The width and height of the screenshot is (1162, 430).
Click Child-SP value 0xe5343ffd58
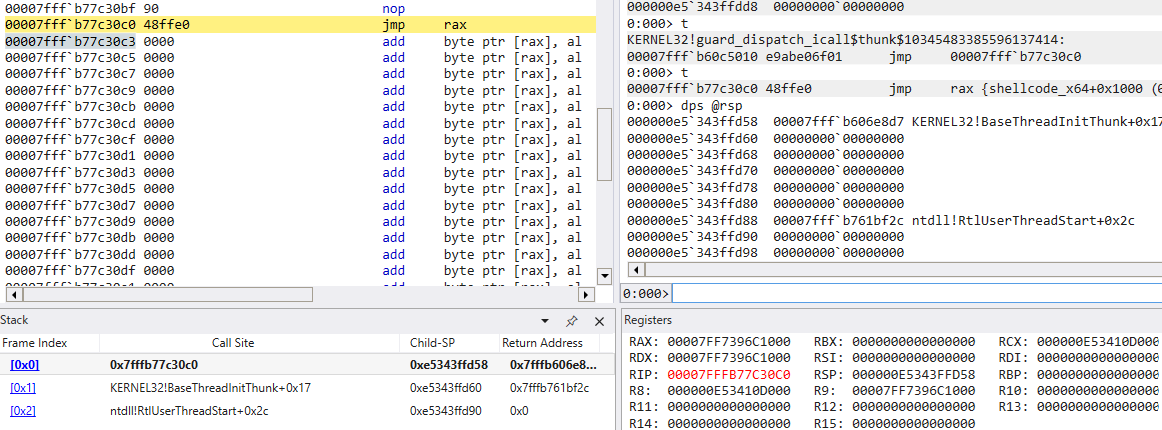[x=448, y=365]
